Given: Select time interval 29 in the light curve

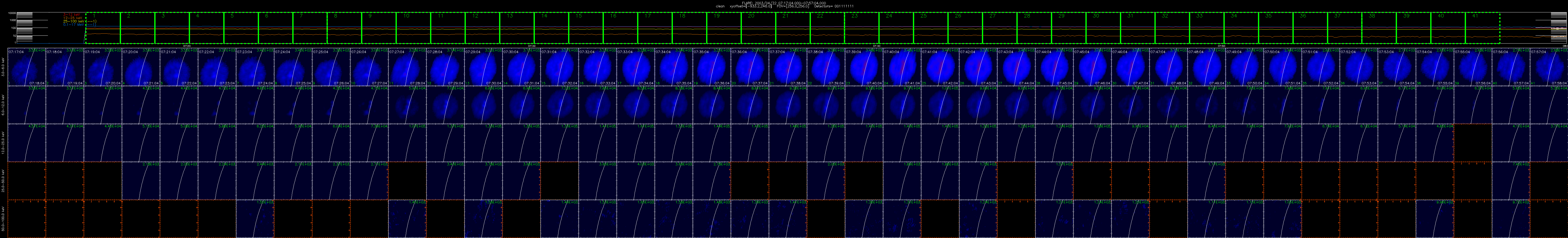Looking at the screenshot, I should [x=1069, y=28].
